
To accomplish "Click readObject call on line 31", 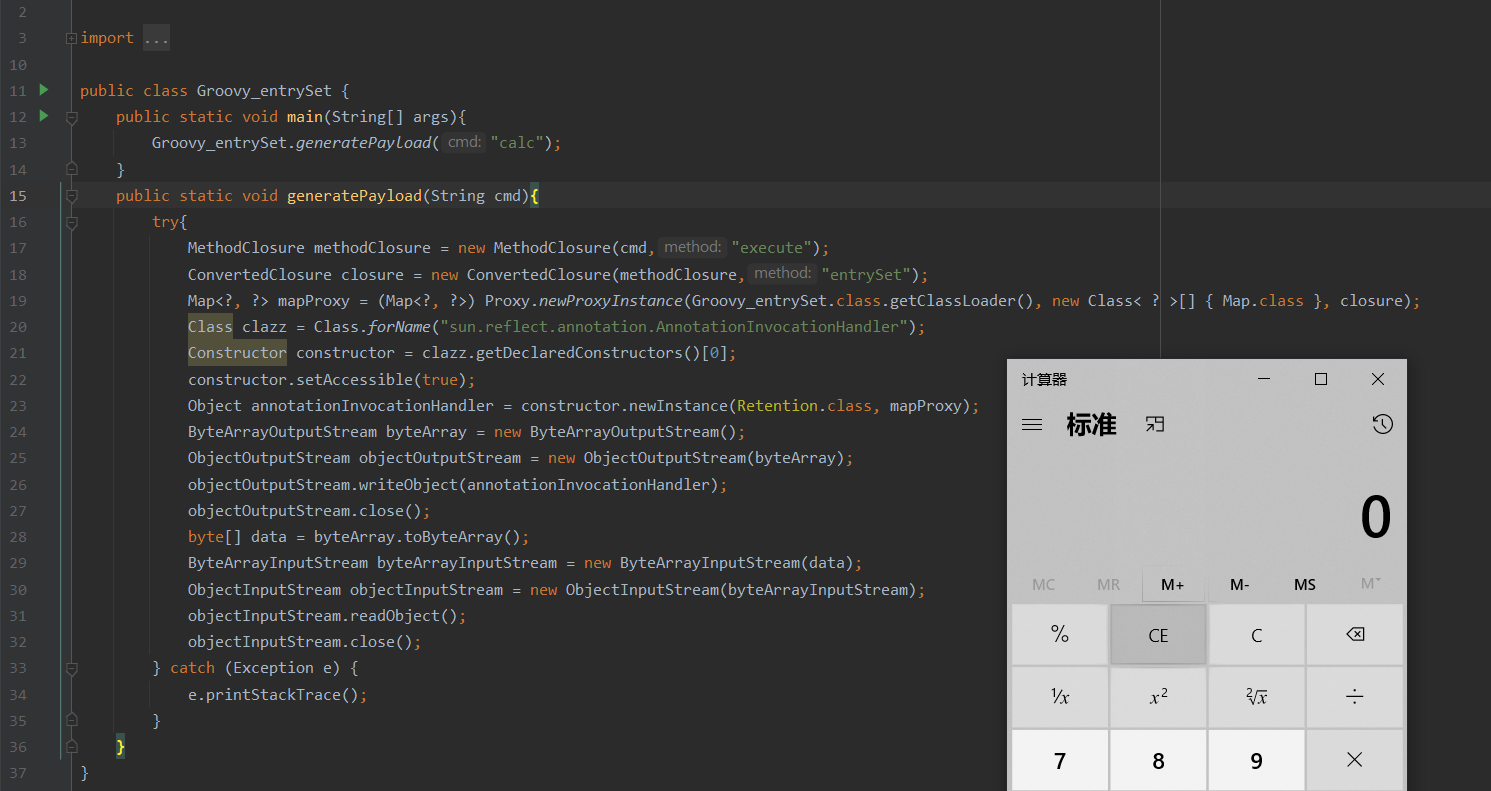I will coord(394,615).
